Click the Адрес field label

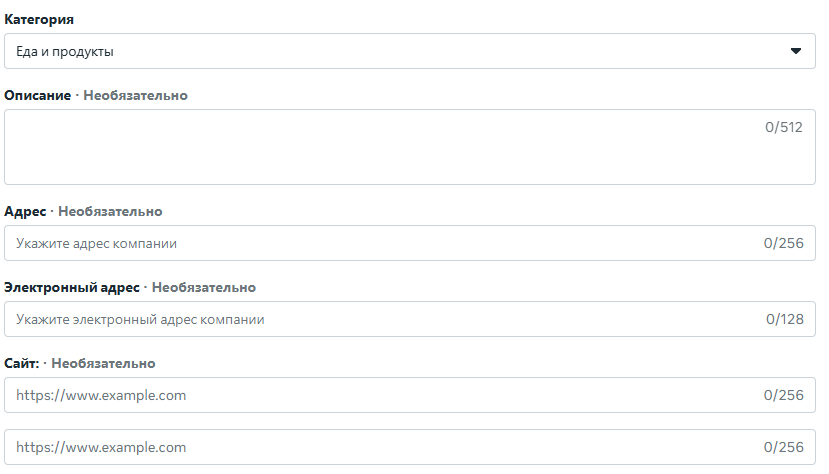click(25, 211)
